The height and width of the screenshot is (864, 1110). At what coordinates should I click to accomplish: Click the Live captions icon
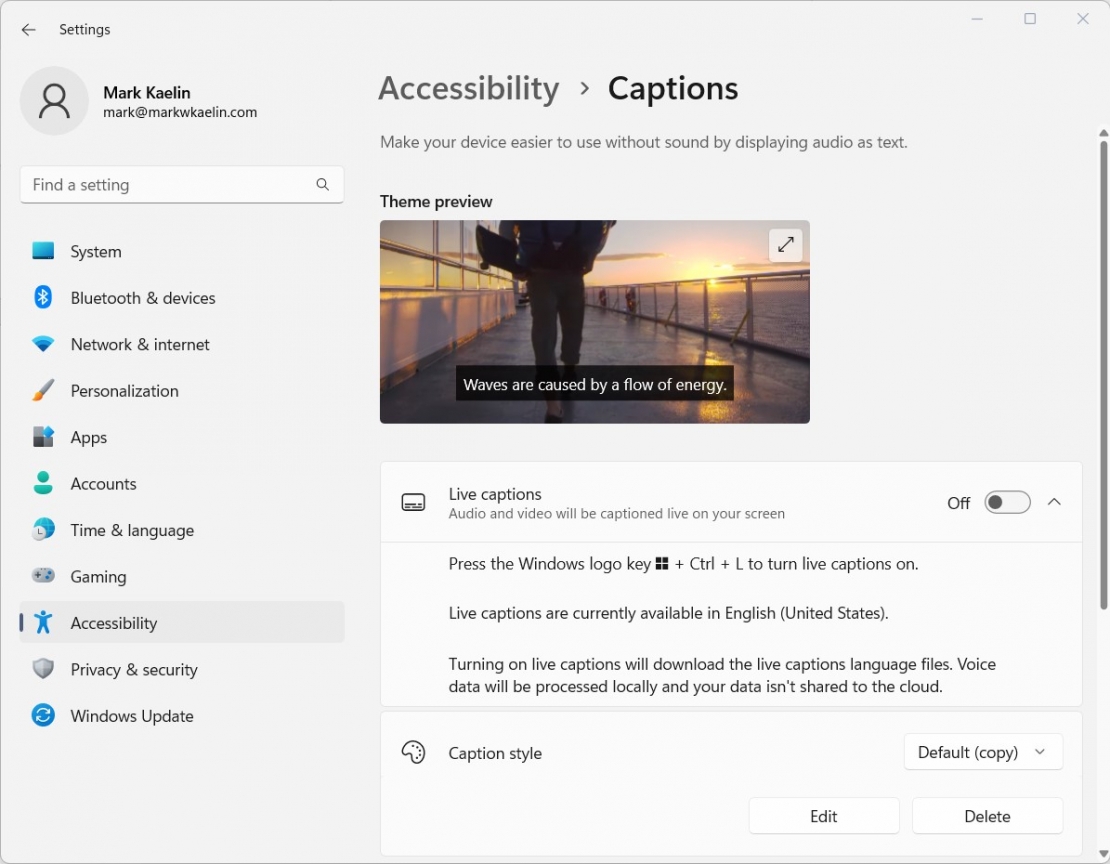tap(413, 501)
